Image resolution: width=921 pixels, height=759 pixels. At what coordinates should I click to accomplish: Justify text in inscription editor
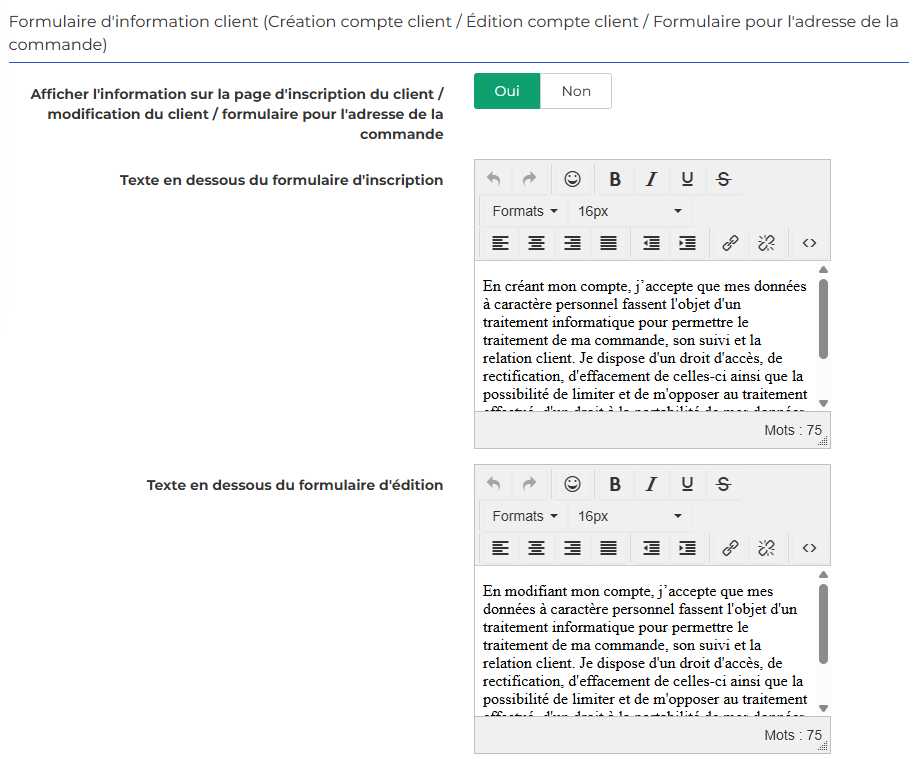tap(609, 243)
